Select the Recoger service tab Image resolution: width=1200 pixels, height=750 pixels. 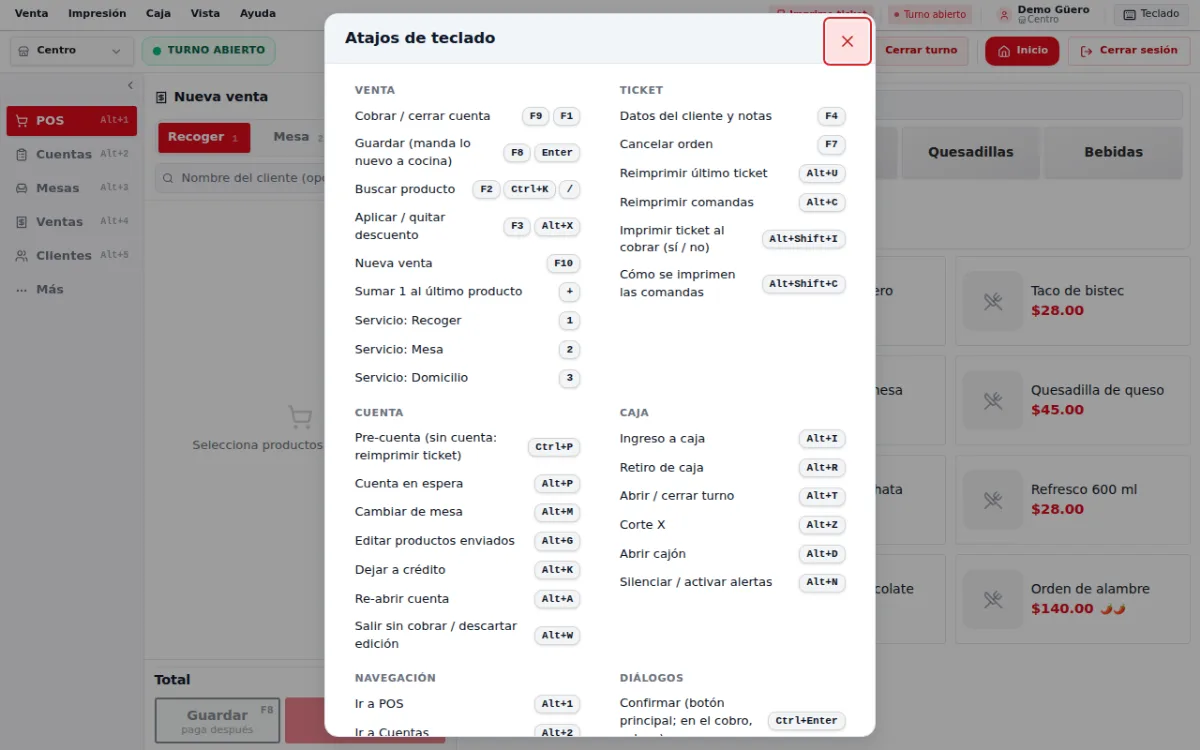pyautogui.click(x=204, y=138)
